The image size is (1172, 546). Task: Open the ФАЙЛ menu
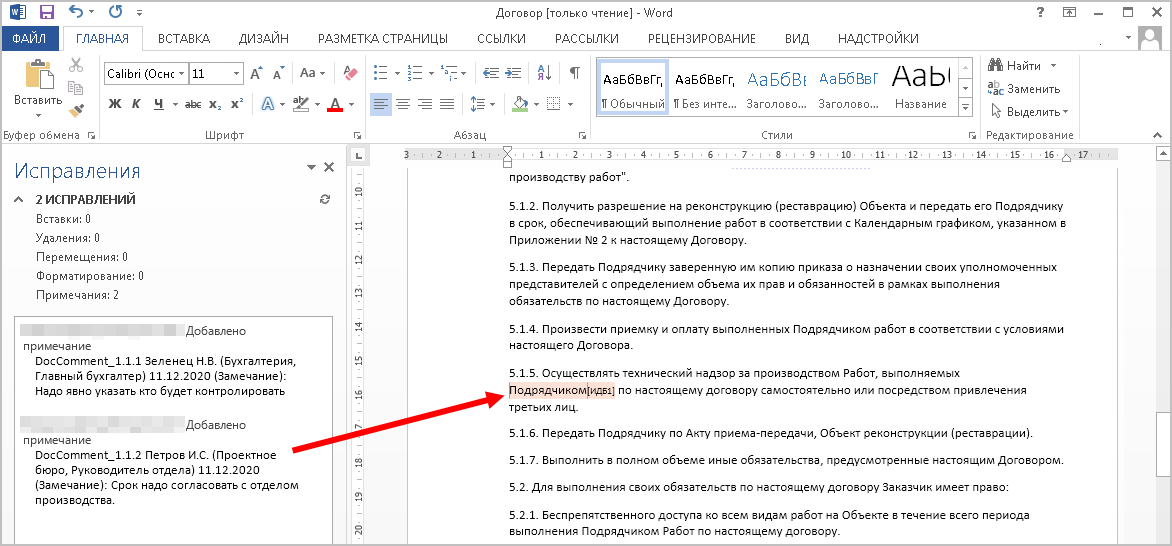(30, 39)
